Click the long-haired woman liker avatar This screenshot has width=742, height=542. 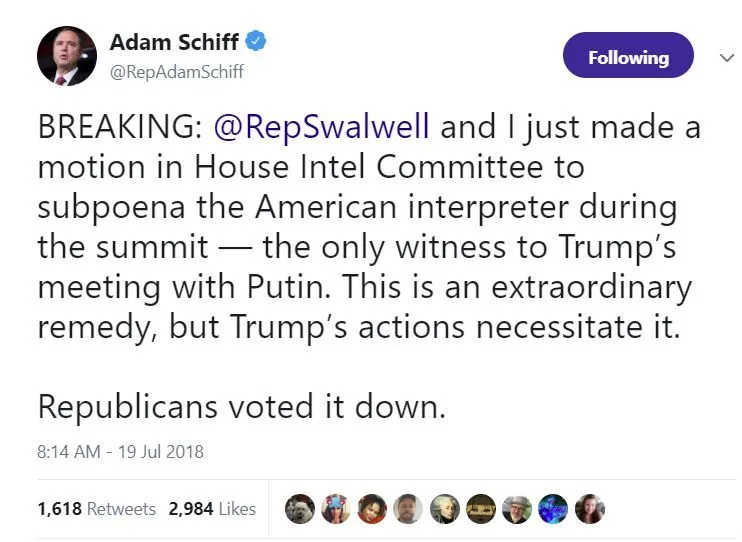click(x=589, y=509)
